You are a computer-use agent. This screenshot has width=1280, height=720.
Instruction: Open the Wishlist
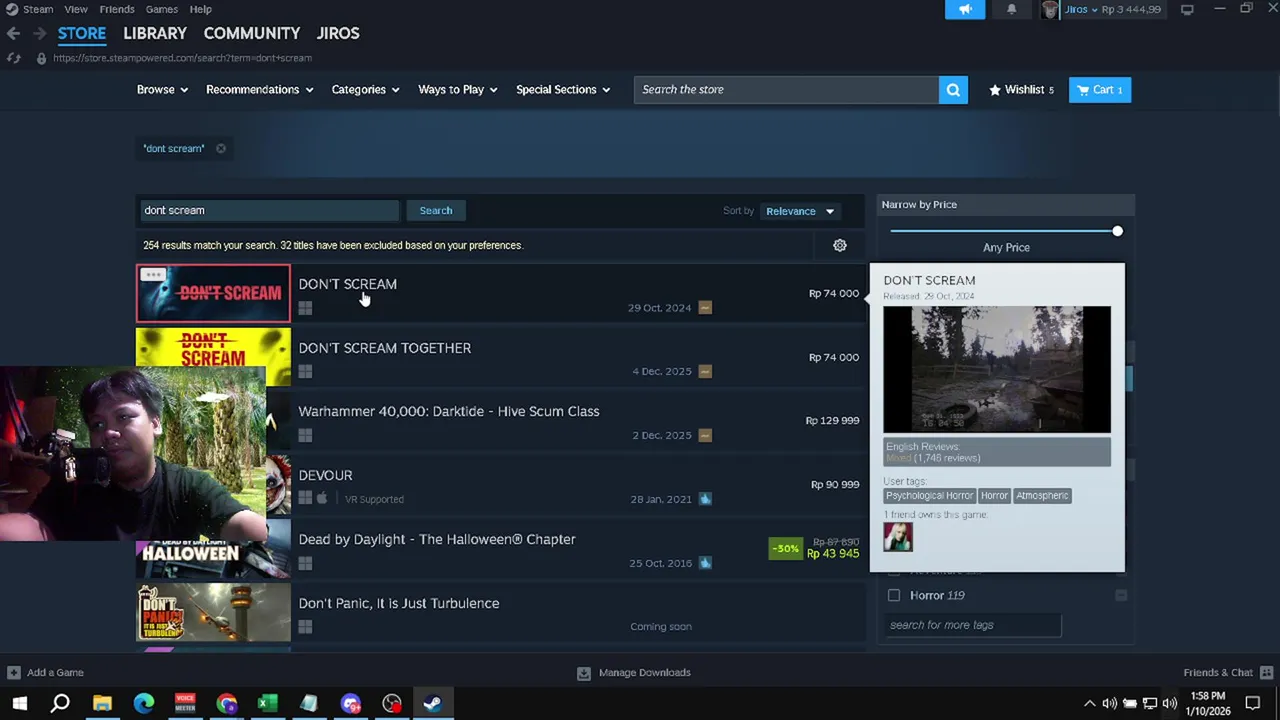click(x=1021, y=90)
